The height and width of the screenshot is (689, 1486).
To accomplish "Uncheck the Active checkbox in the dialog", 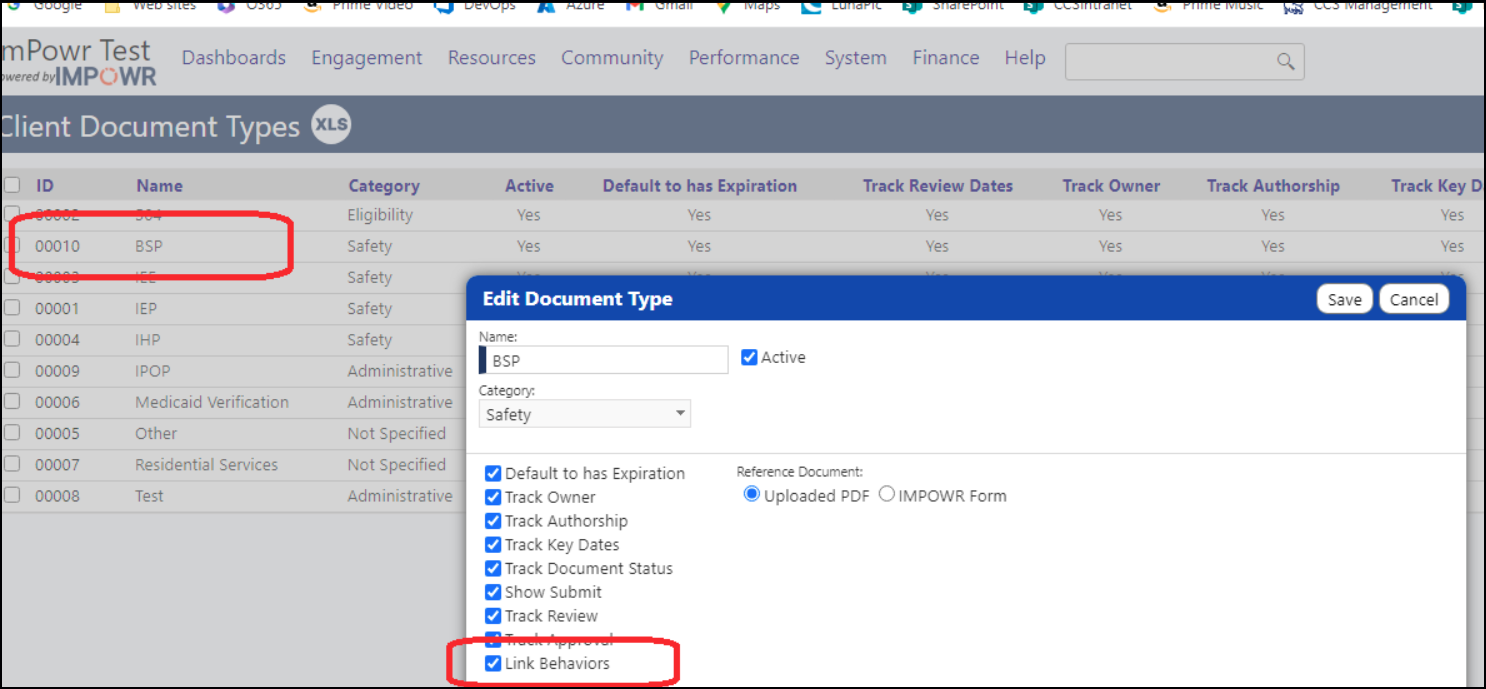I will pyautogui.click(x=749, y=357).
